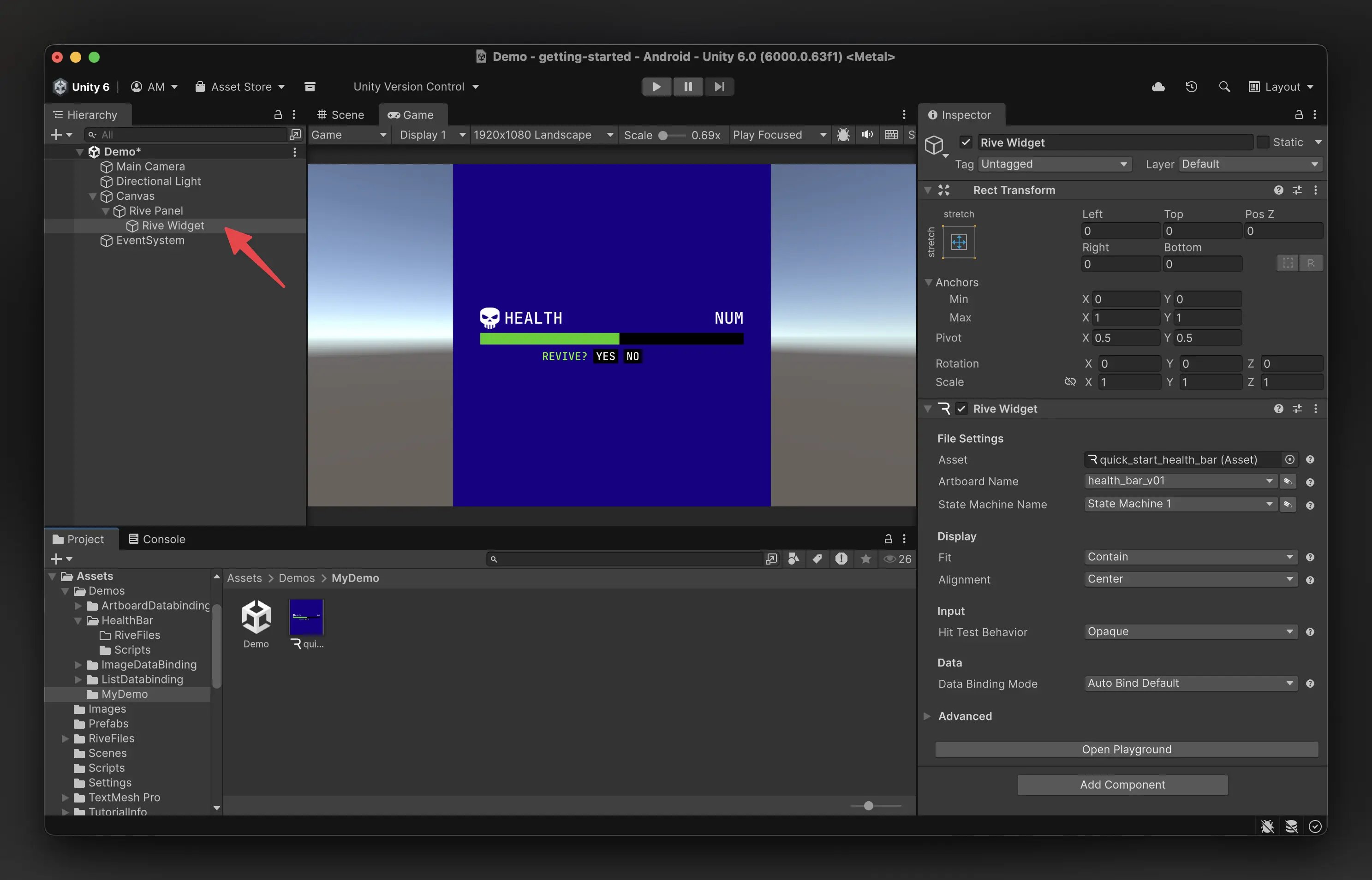Screen dimensions: 1372x880
Task: Click the global search magnifier icon
Action: (x=1224, y=87)
